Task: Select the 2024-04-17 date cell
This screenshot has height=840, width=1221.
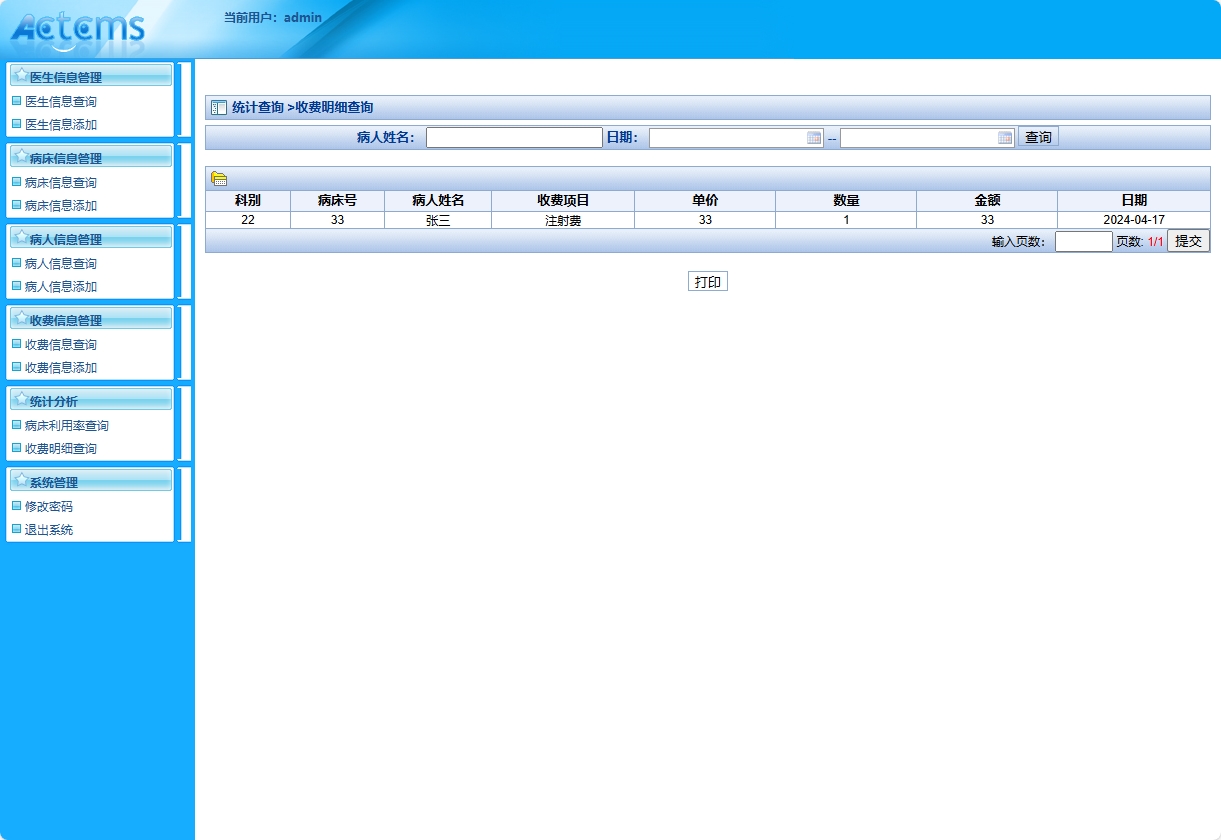Action: (1134, 220)
